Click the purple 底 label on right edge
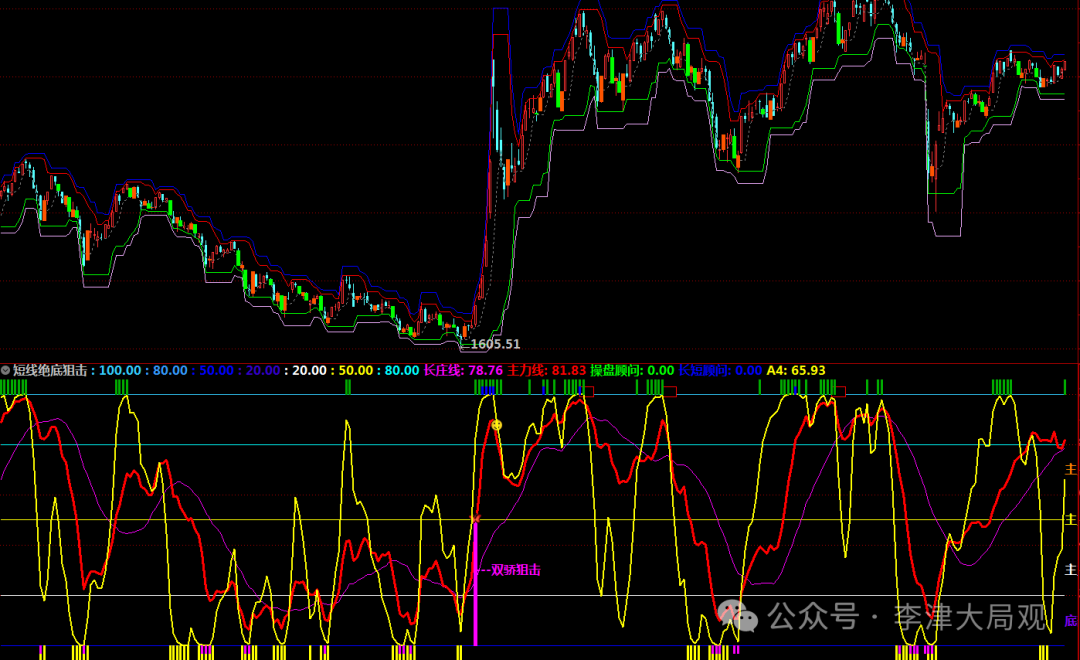The width and height of the screenshot is (1080, 660). [x=1071, y=620]
